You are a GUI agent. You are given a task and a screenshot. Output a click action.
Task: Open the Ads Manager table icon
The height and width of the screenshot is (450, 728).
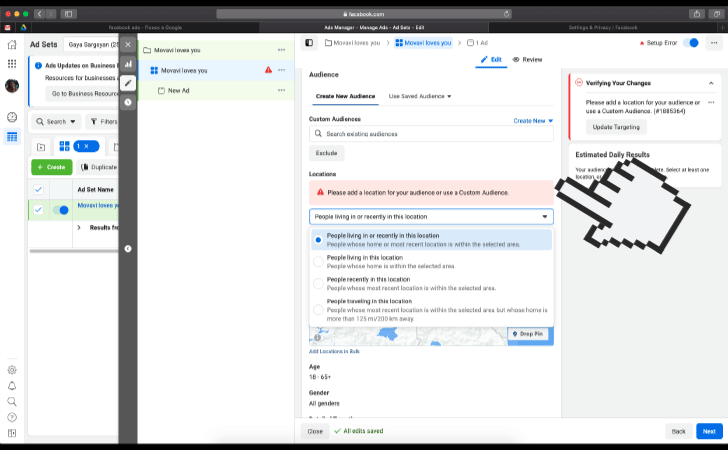pyautogui.click(x=12, y=137)
